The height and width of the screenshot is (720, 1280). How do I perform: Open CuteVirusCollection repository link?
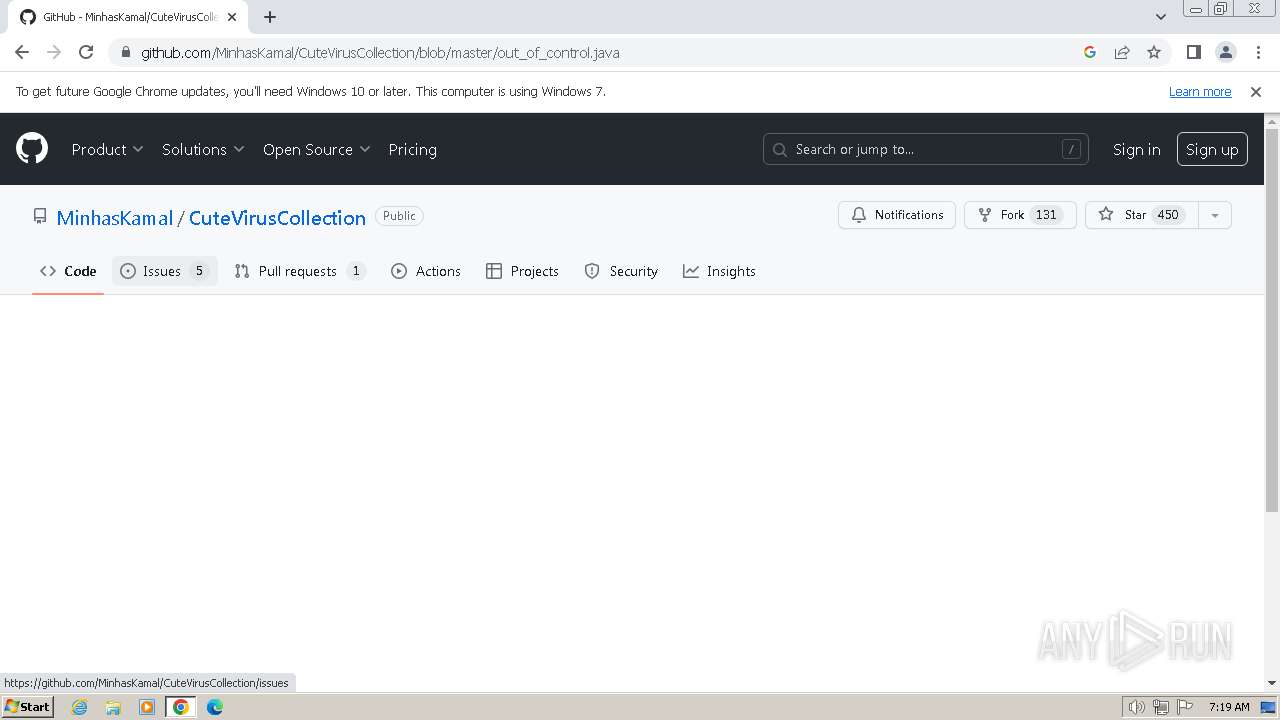[277, 218]
